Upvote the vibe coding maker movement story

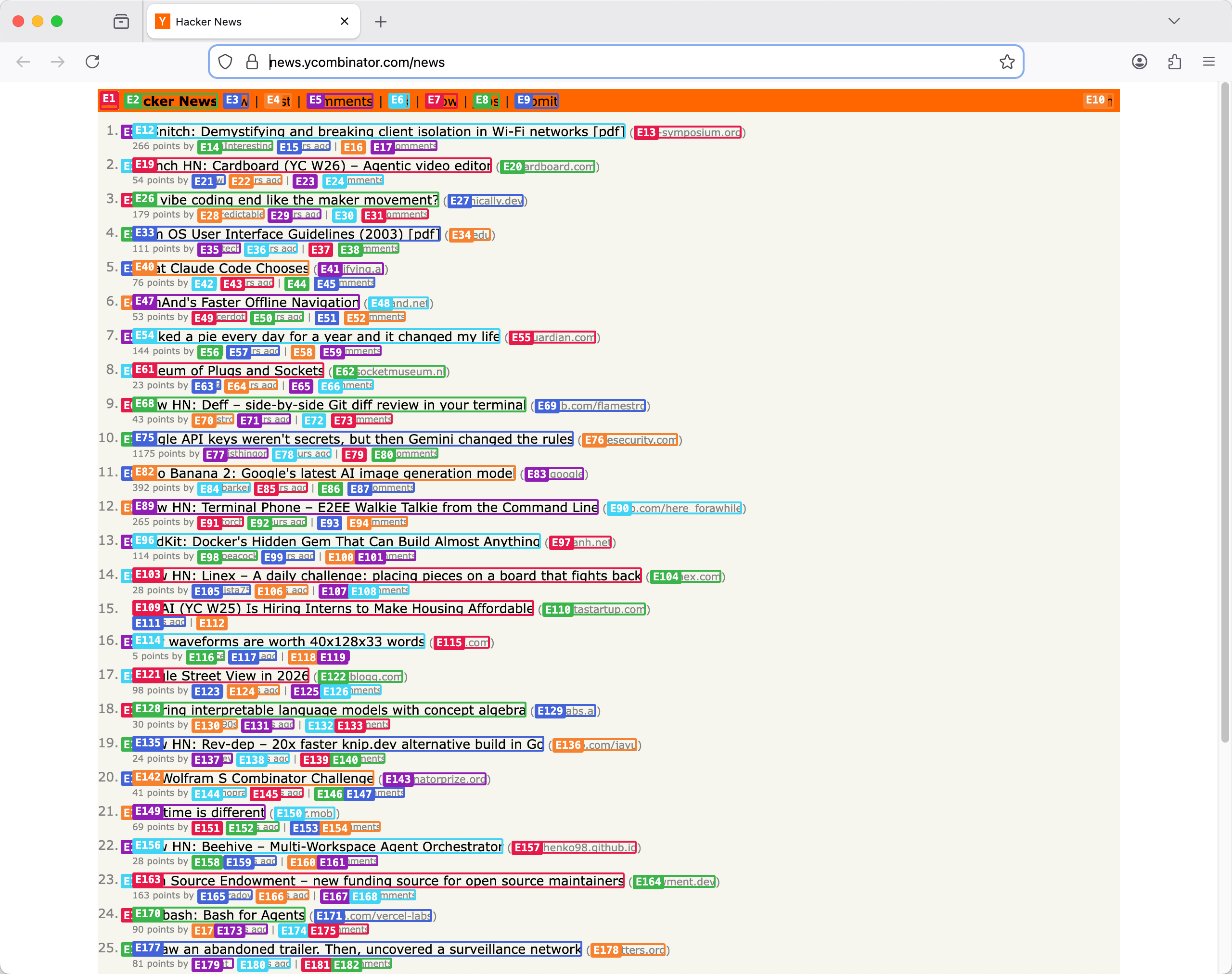pos(127,201)
